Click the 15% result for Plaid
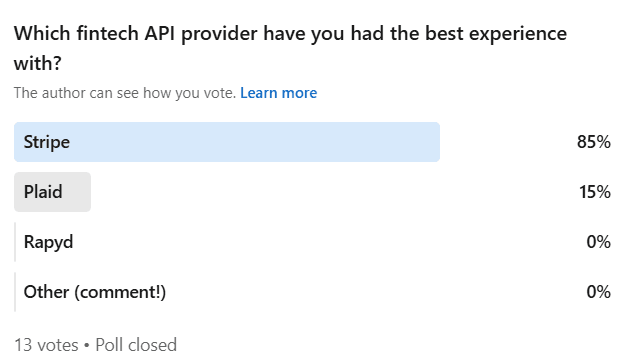 (595, 192)
